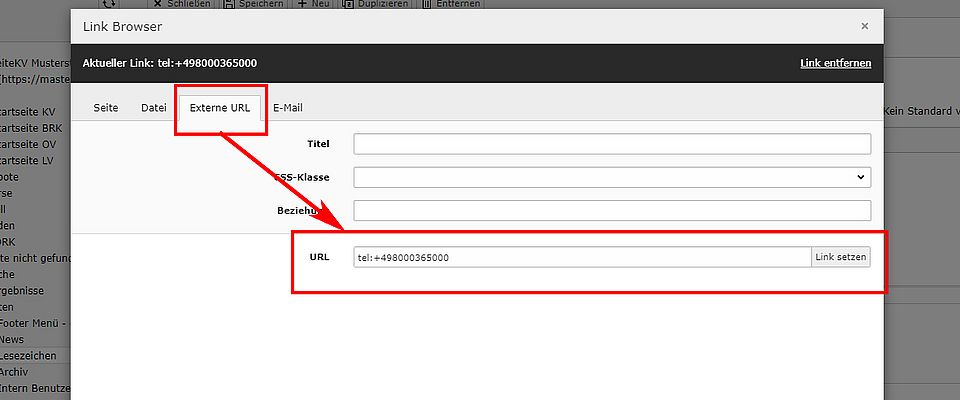Focus the Titel text field
The height and width of the screenshot is (400, 960).
pyautogui.click(x=612, y=144)
